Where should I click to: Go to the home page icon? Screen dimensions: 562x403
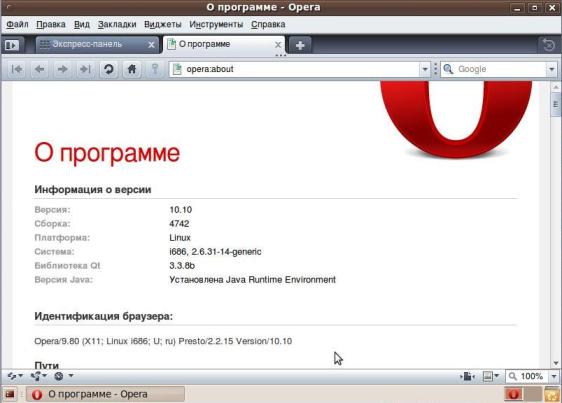point(132,69)
